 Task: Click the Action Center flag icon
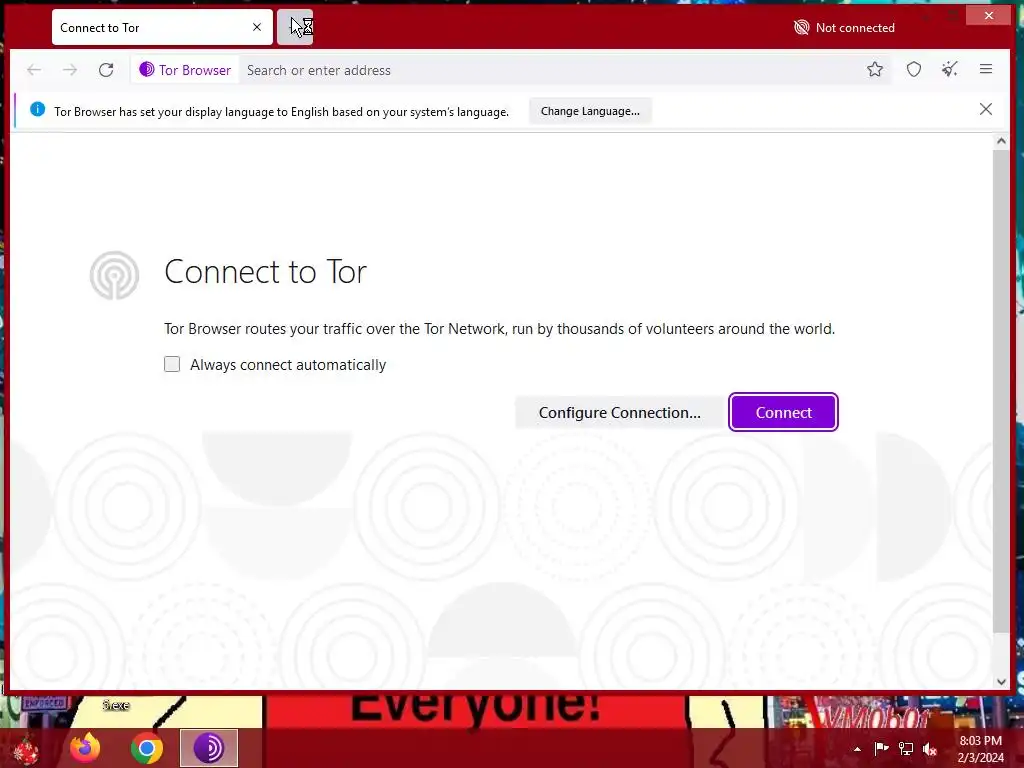click(881, 748)
